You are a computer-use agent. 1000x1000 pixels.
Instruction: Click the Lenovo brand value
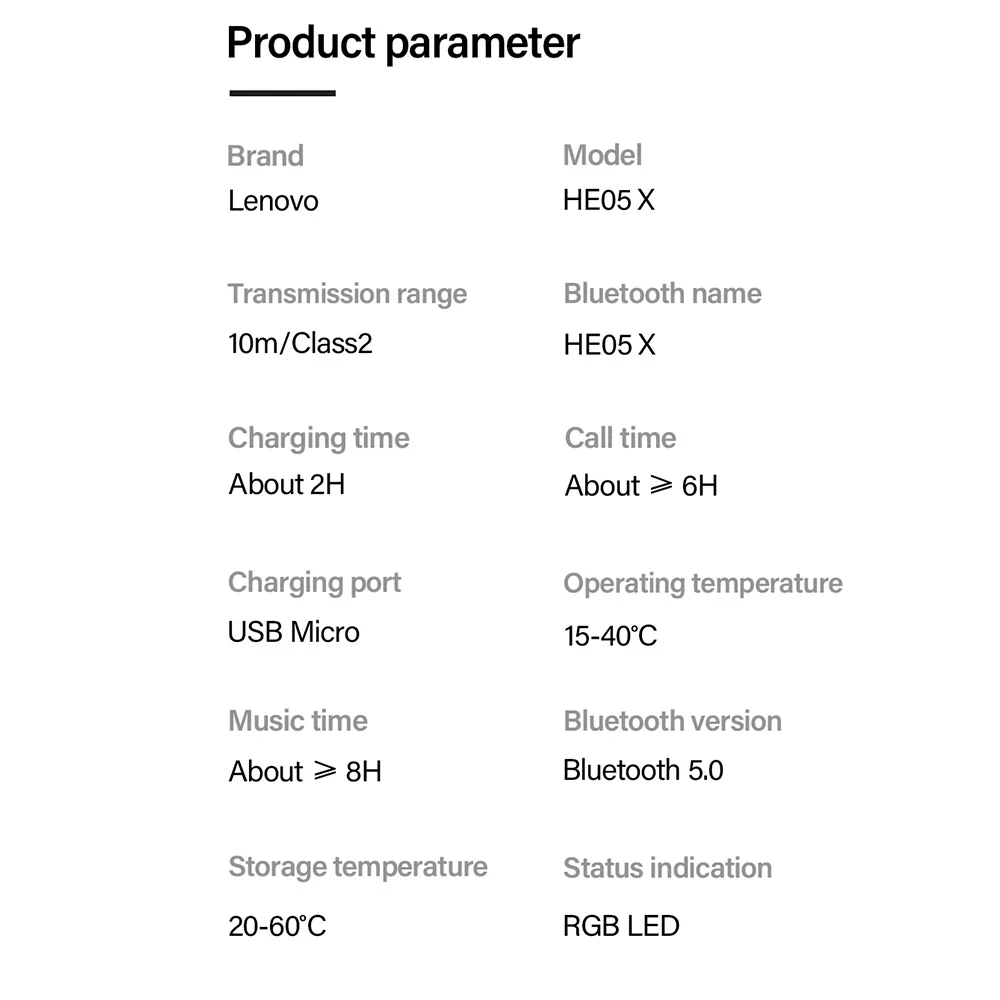coord(273,201)
